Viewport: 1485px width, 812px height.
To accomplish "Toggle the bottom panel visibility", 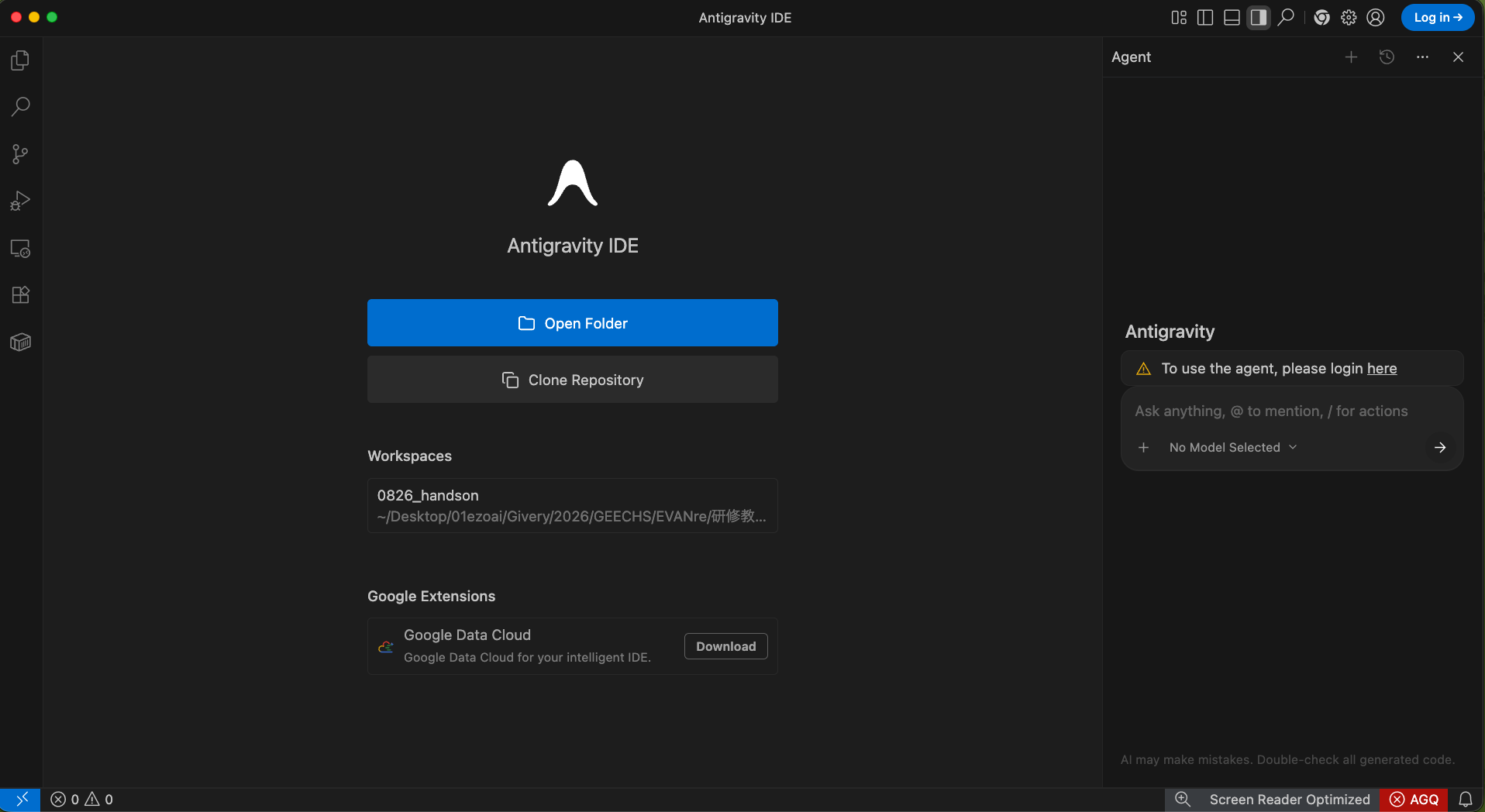I will click(1232, 17).
